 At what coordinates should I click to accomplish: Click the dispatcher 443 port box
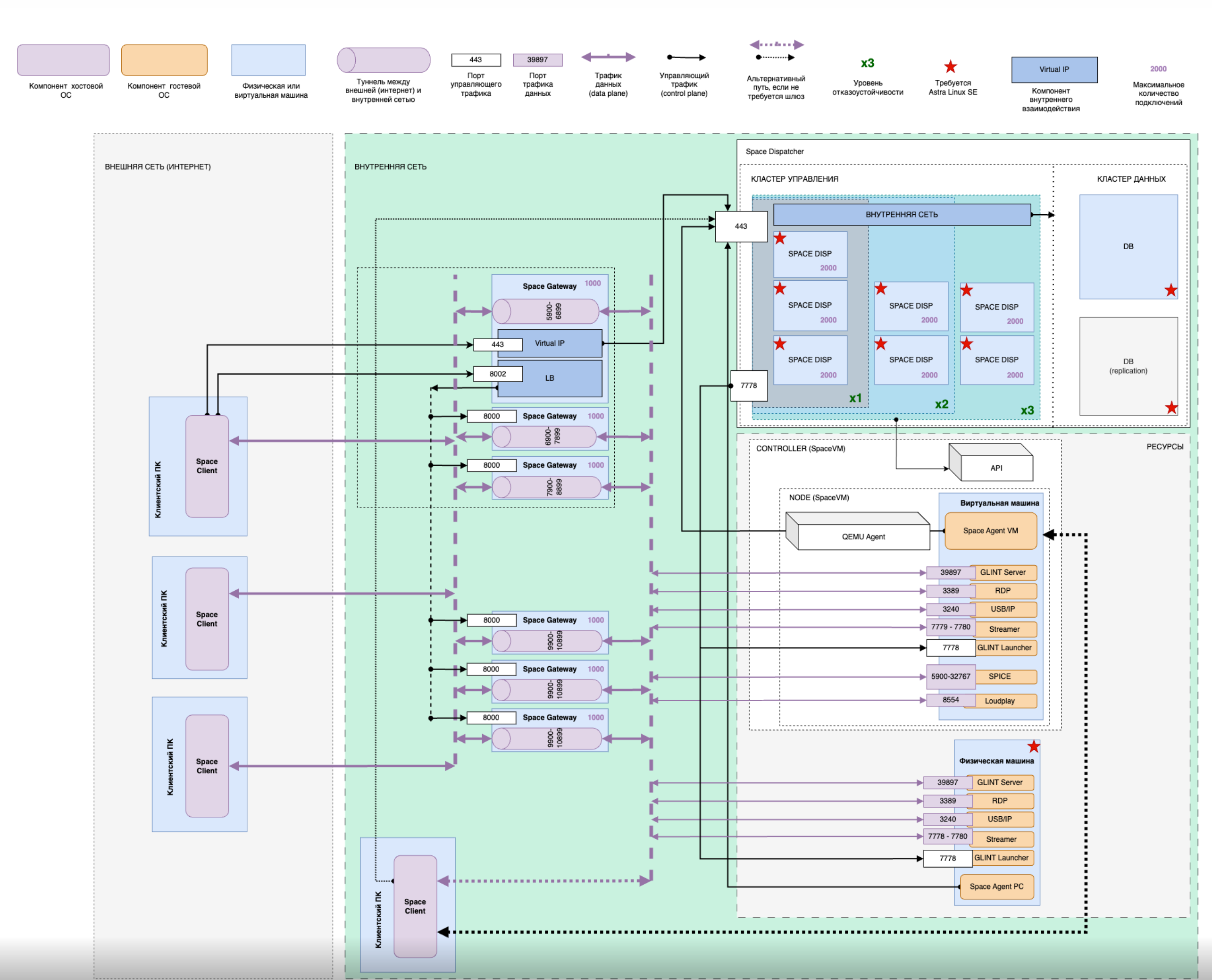coord(741,226)
